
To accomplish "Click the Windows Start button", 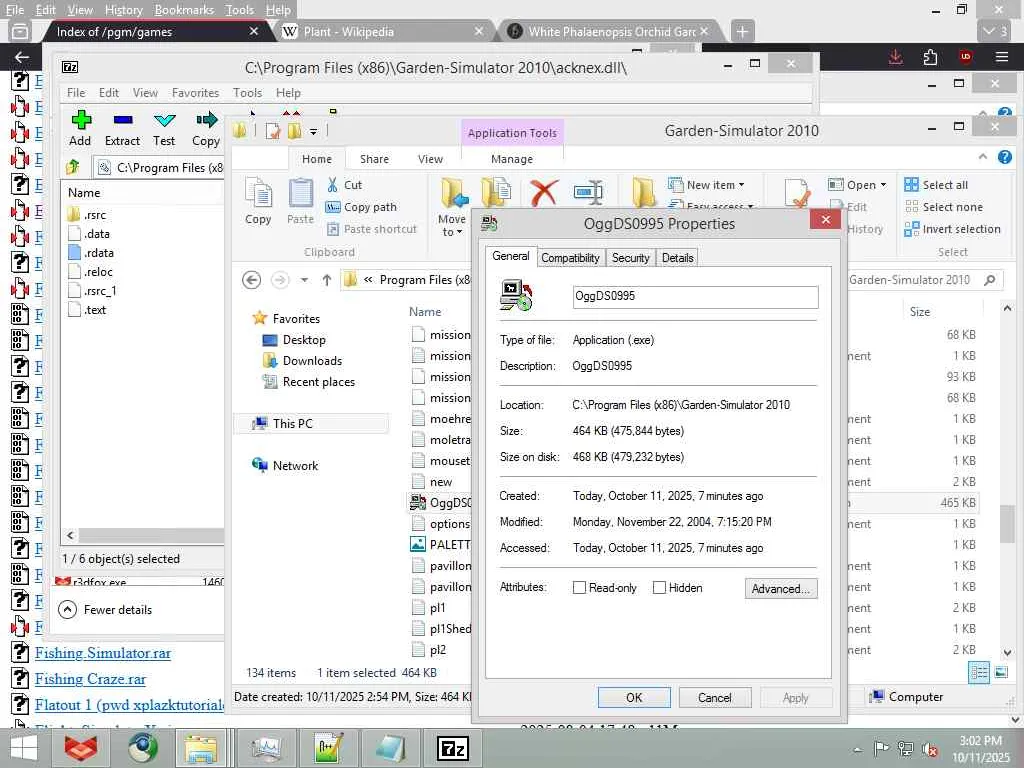I will pos(24,748).
